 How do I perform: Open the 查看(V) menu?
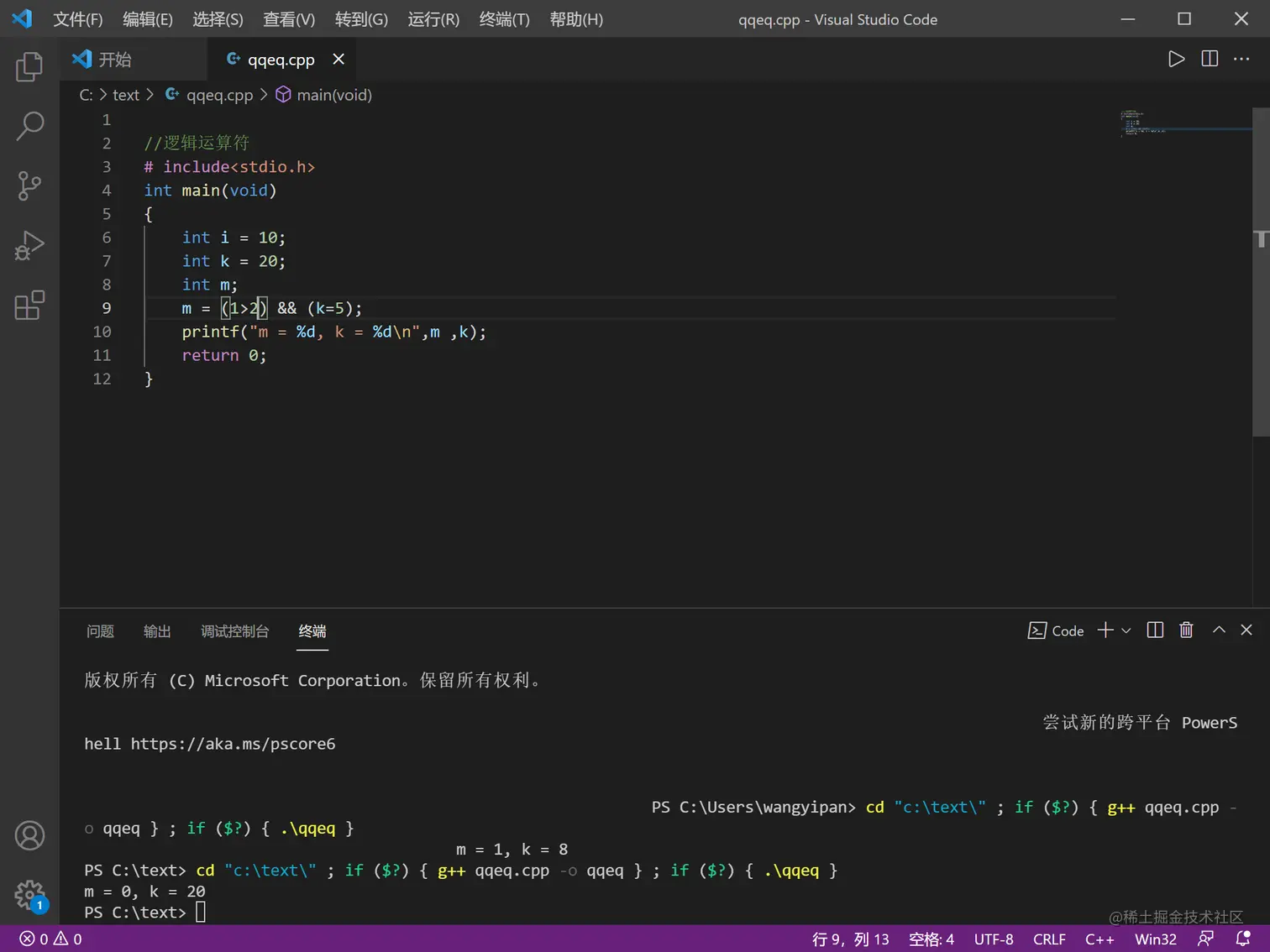pyautogui.click(x=289, y=19)
